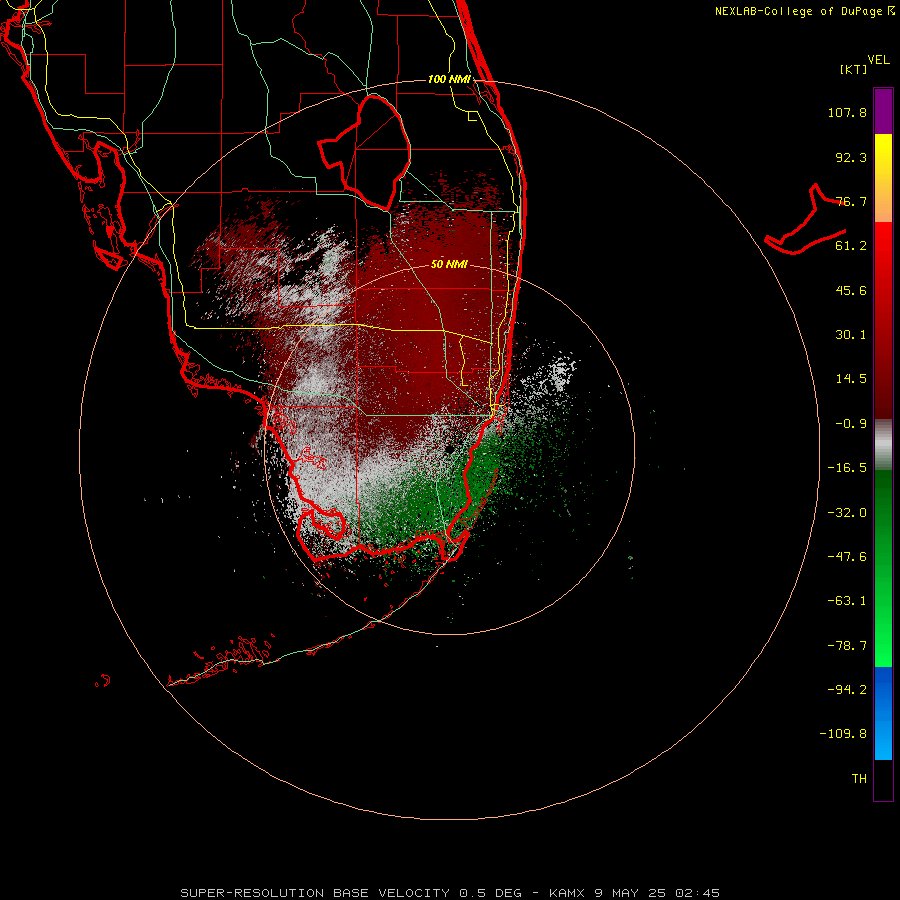Select the -32.0 legend value
Screen dimensions: 900x900
(x=847, y=513)
